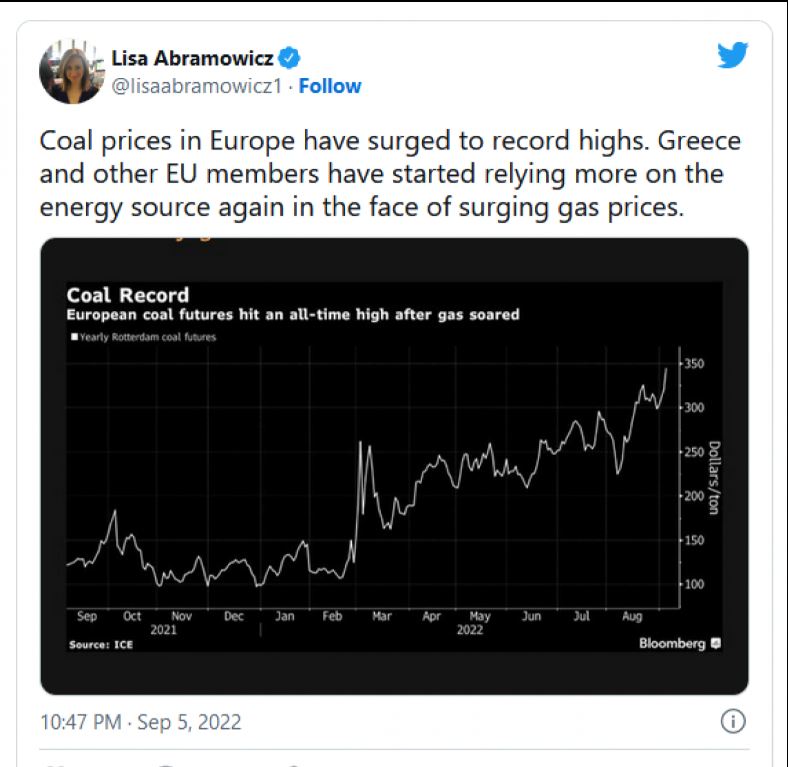The height and width of the screenshot is (767, 788).
Task: Select the Mar label on time axis
Action: 381,616
